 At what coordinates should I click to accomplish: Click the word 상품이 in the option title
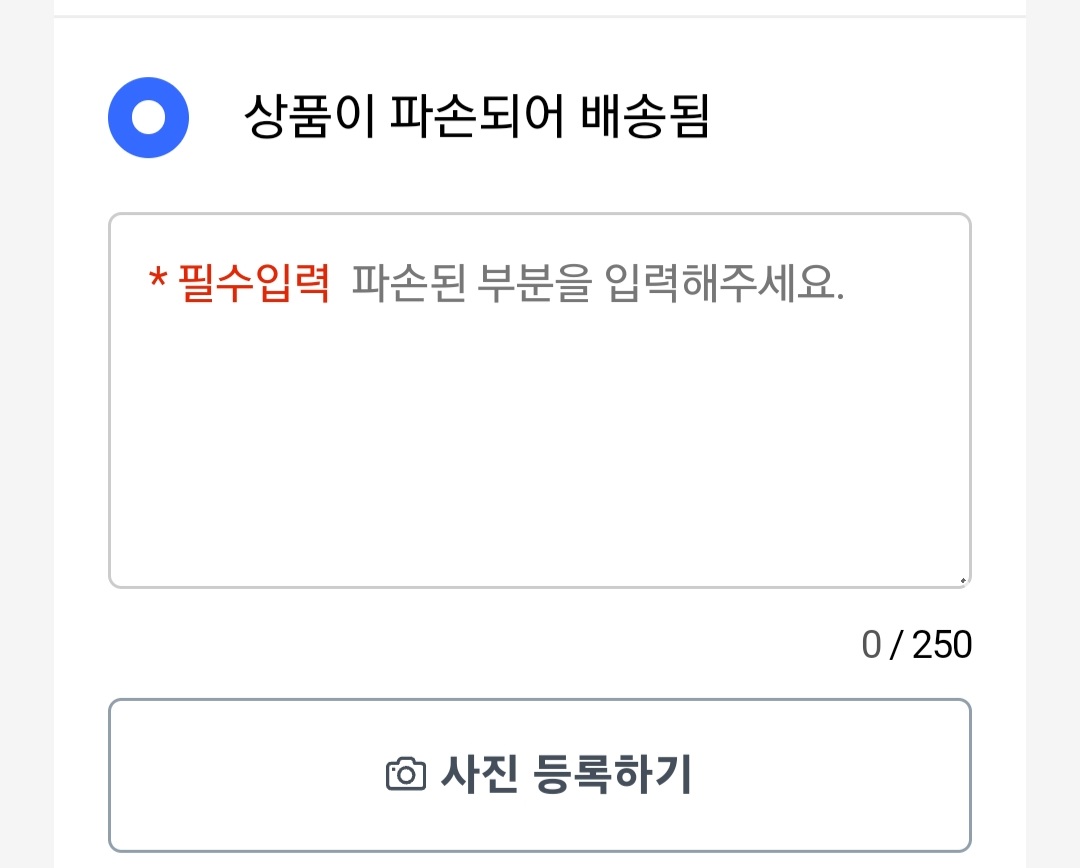[308, 119]
